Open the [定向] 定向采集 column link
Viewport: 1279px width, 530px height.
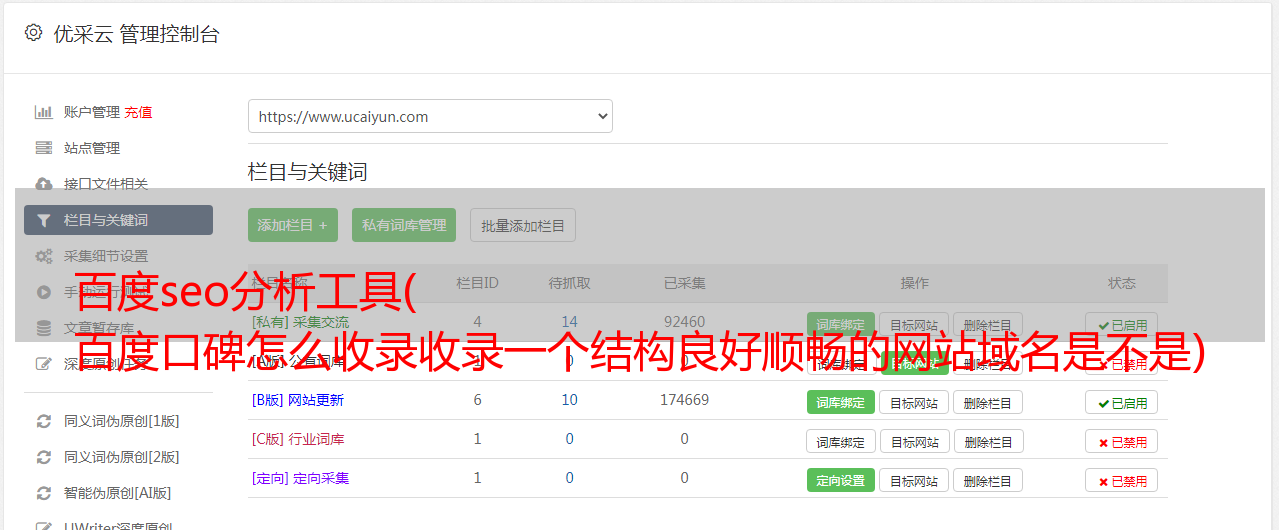pyautogui.click(x=301, y=478)
